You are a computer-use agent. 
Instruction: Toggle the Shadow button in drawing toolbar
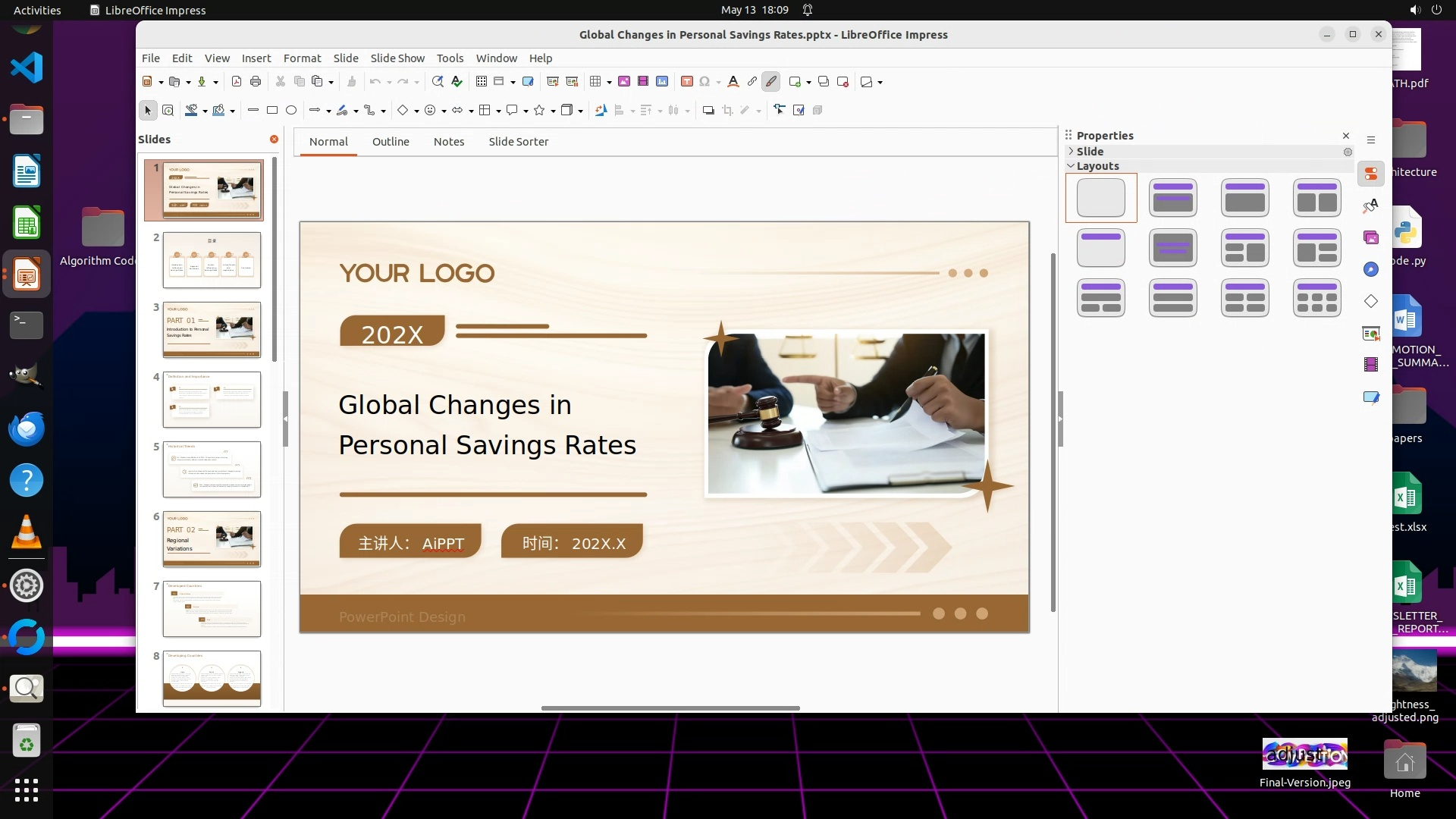click(708, 111)
